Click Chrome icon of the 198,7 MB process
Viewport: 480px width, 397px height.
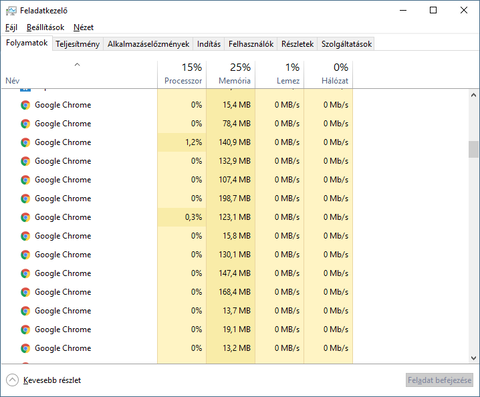point(25,199)
